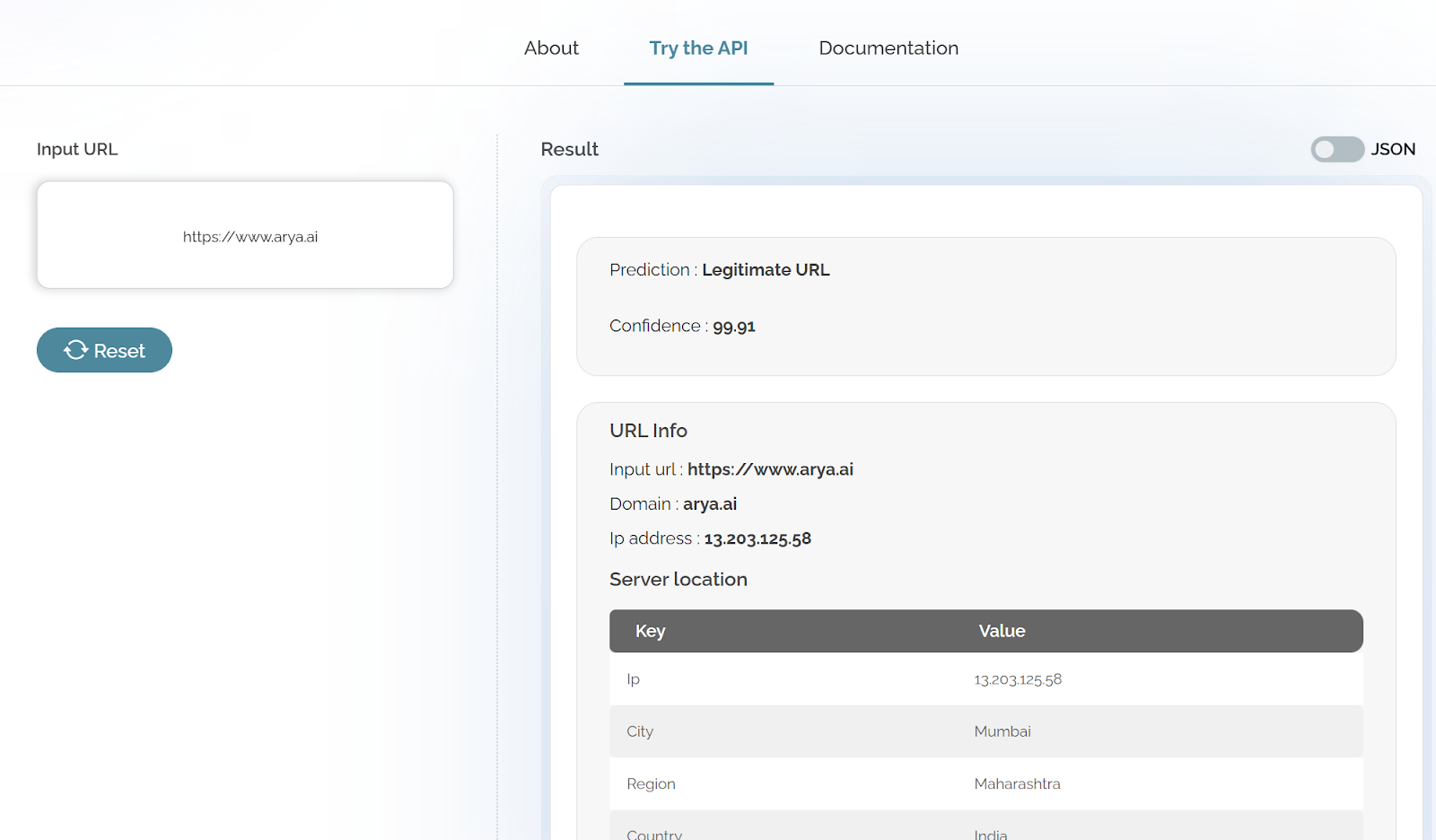Click the Input URL text field

coord(245,236)
